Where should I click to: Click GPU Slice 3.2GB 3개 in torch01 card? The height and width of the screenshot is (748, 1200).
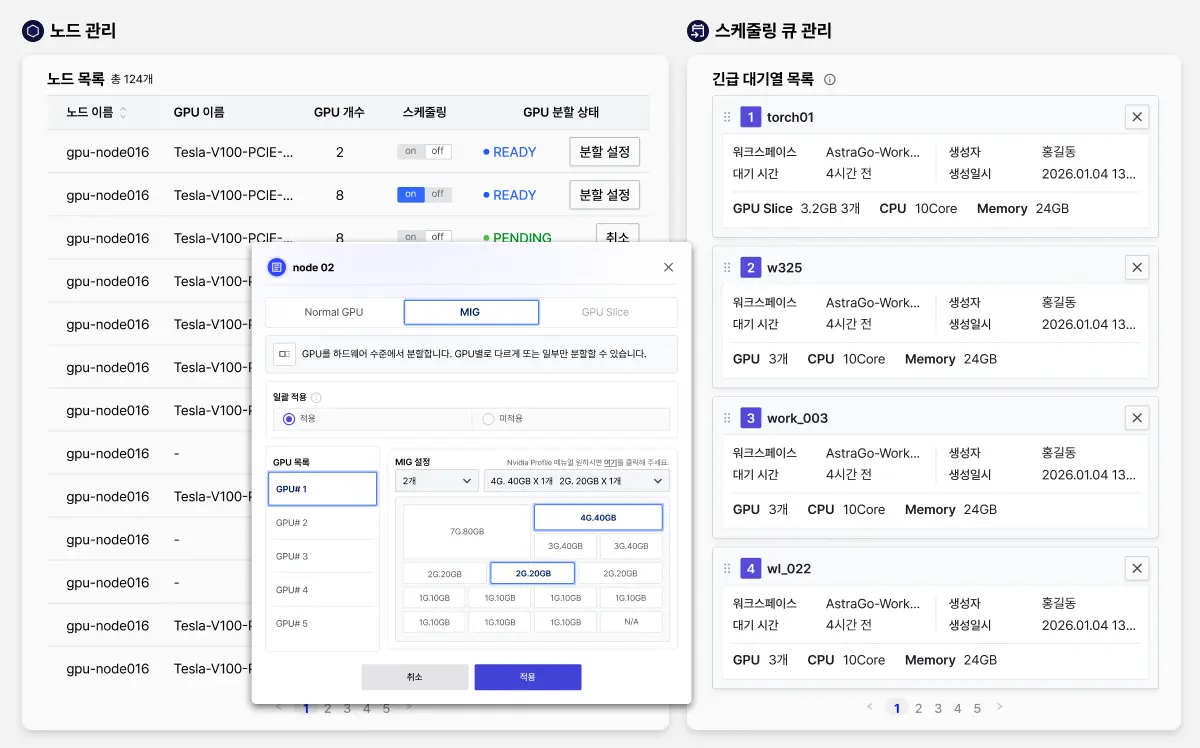tap(796, 209)
